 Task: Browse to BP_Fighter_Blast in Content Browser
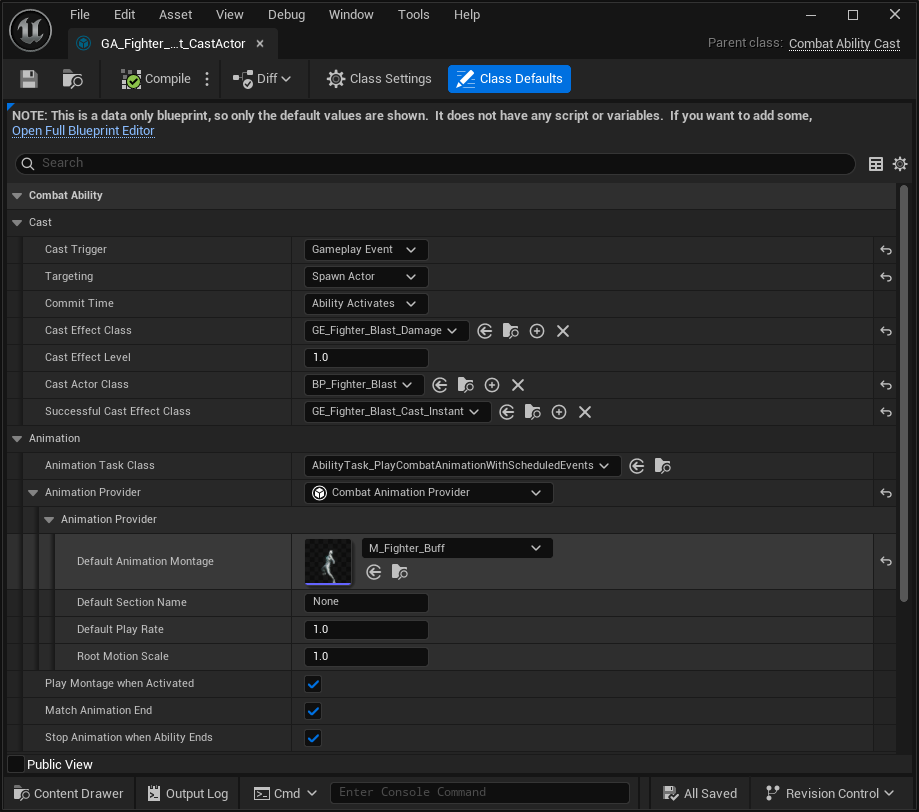click(465, 385)
